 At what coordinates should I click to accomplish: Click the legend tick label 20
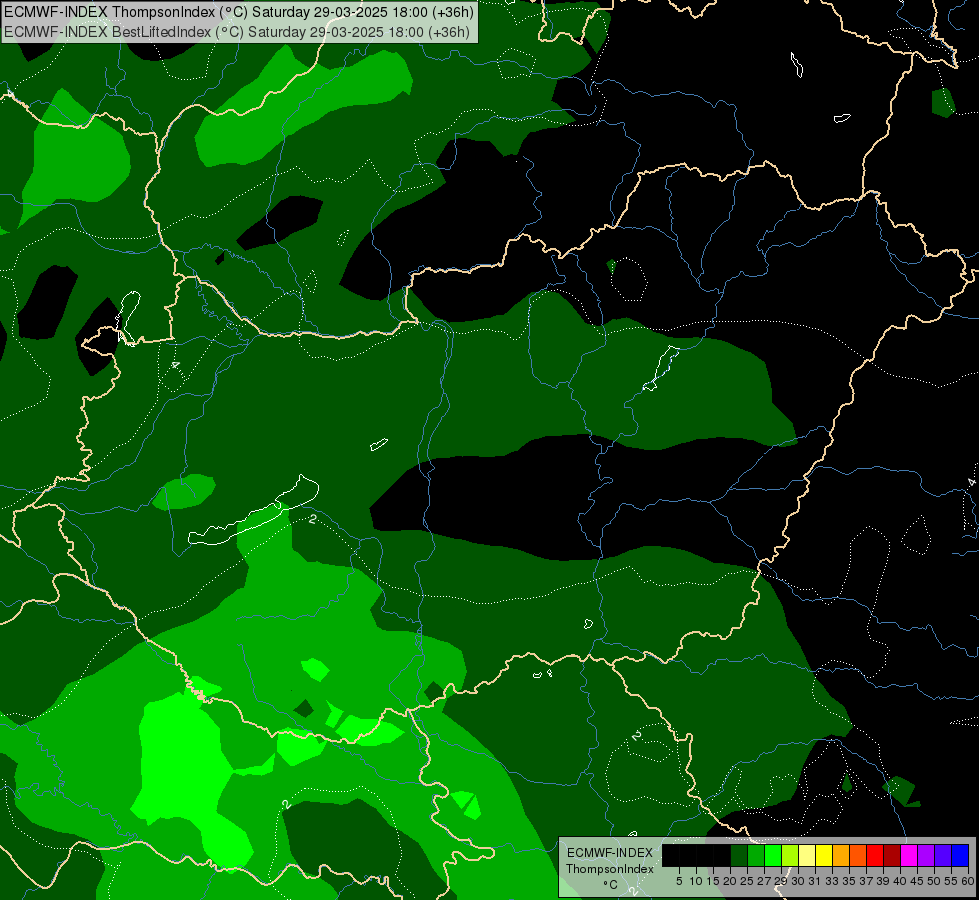pos(730,881)
